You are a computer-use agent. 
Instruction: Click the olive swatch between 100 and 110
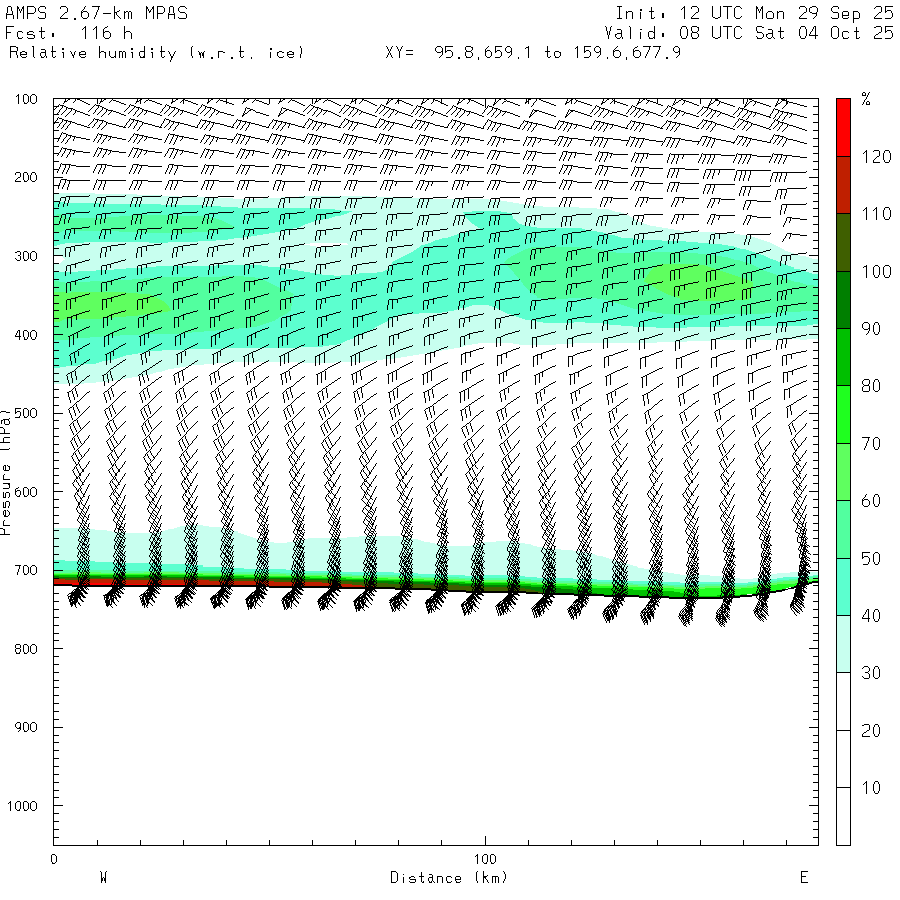pos(843,242)
